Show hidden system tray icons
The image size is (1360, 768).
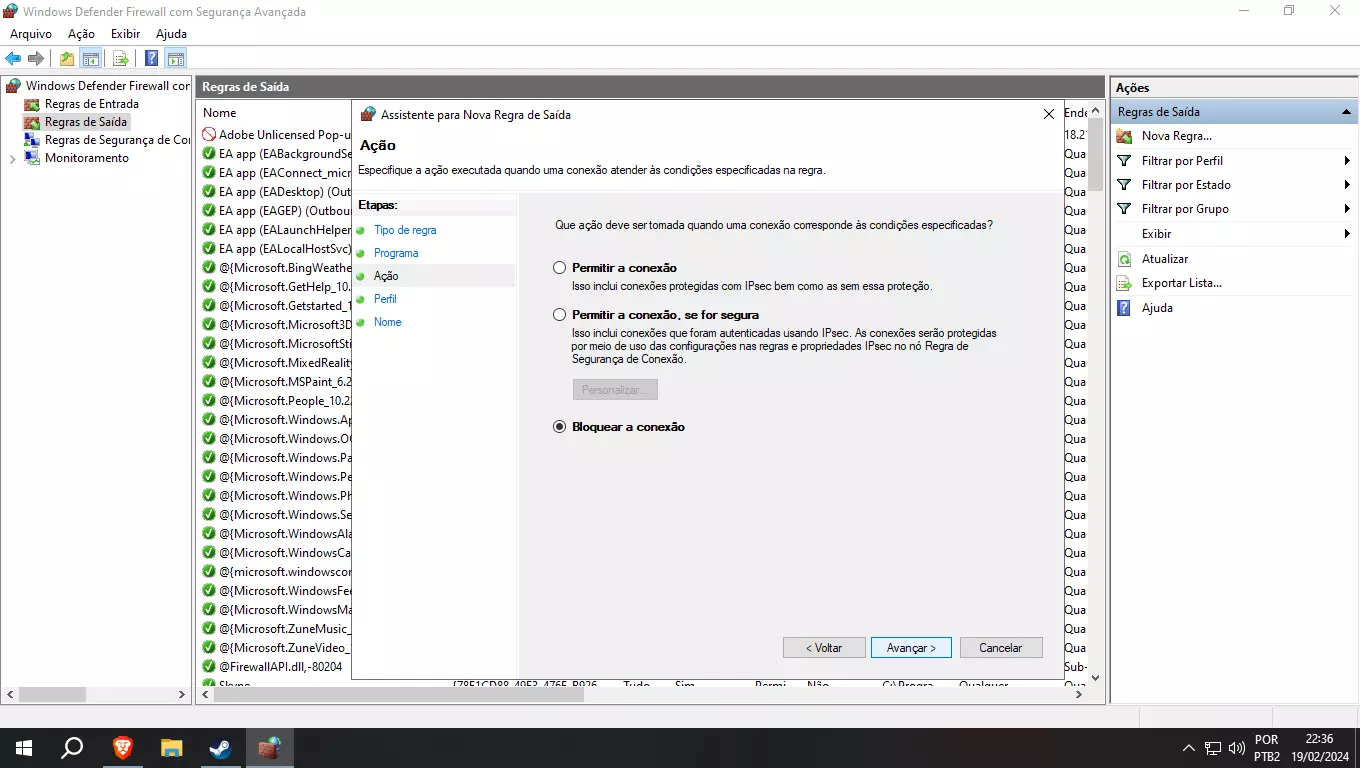pyautogui.click(x=1188, y=747)
